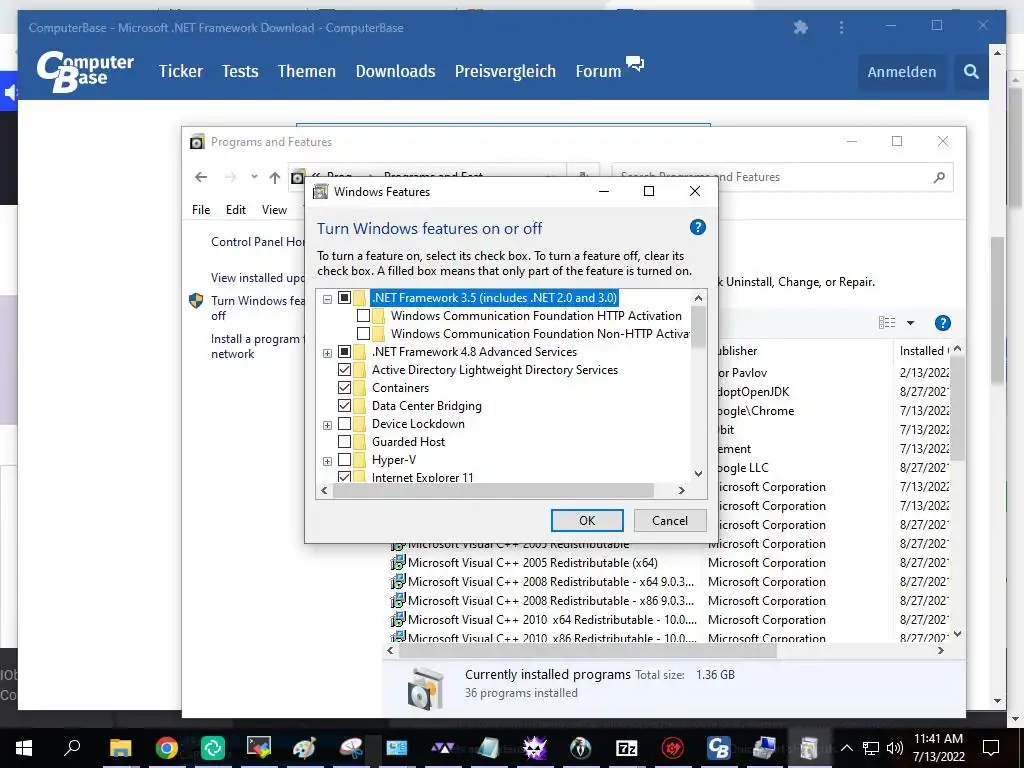This screenshot has height=768, width=1024.
Task: Open the ComputerBase search magnifier
Action: pos(971,71)
